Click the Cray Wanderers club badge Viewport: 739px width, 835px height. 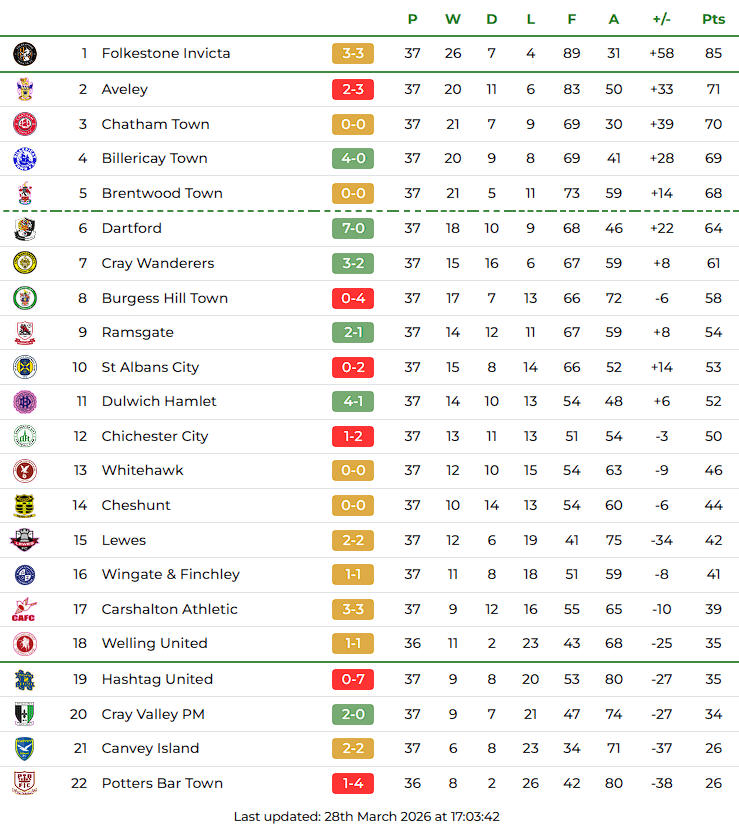tap(25, 263)
